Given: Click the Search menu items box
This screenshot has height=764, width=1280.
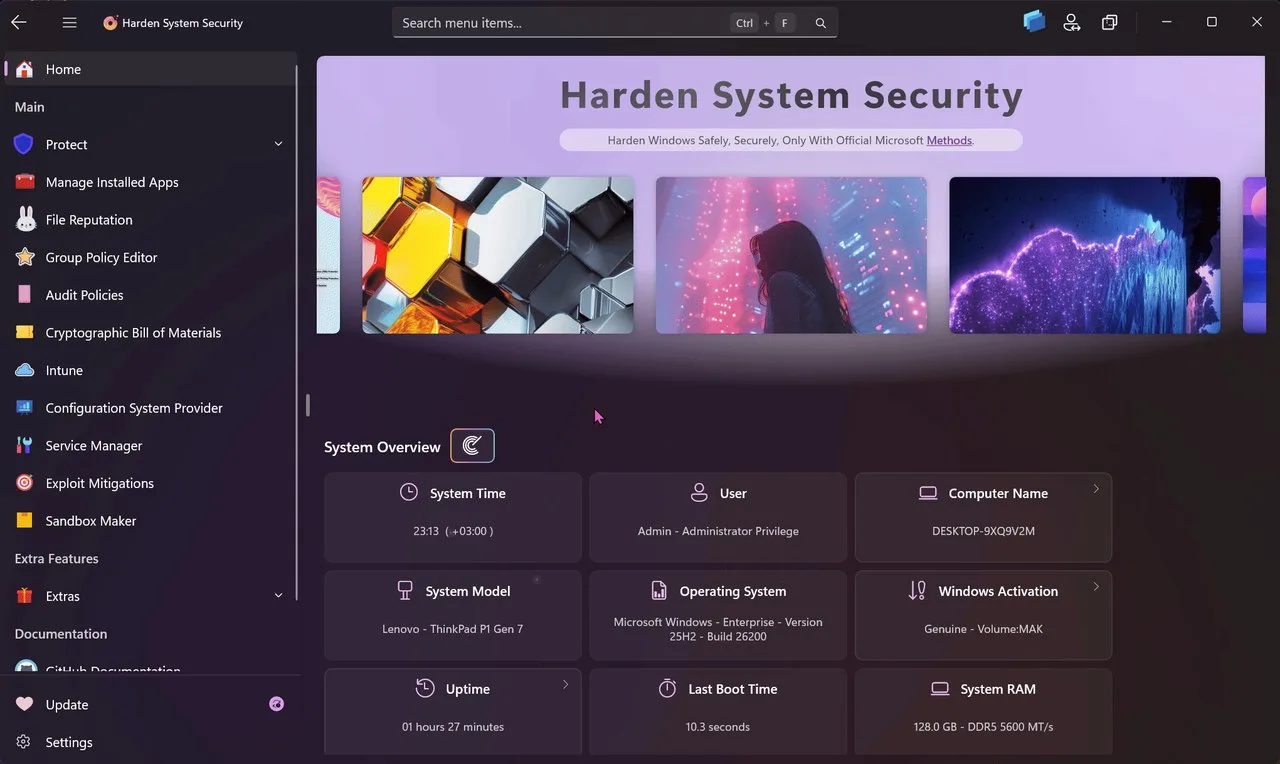Looking at the screenshot, I should 614,23.
